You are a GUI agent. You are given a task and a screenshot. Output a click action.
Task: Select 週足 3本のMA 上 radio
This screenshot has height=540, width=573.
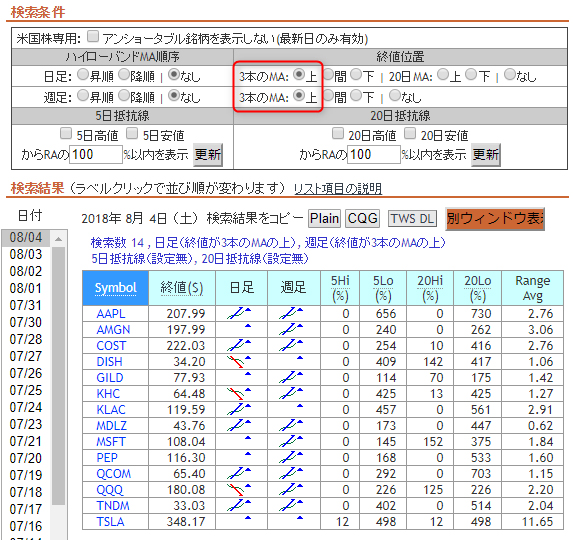click(299, 95)
